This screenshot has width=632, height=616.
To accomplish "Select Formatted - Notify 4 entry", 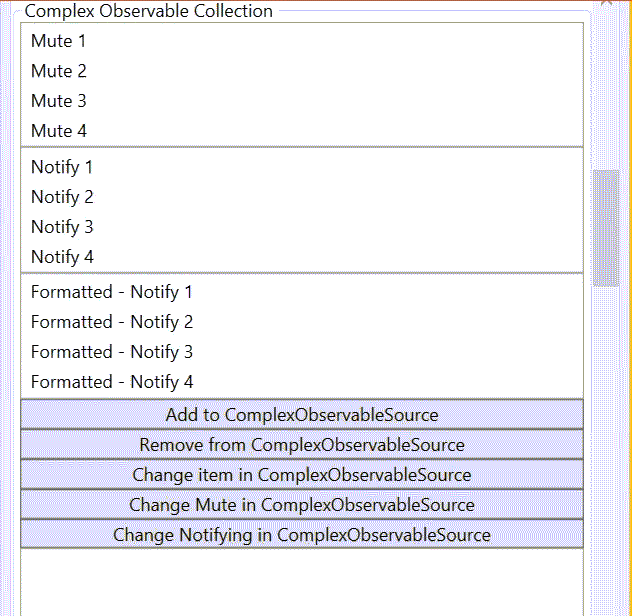I will [302, 382].
